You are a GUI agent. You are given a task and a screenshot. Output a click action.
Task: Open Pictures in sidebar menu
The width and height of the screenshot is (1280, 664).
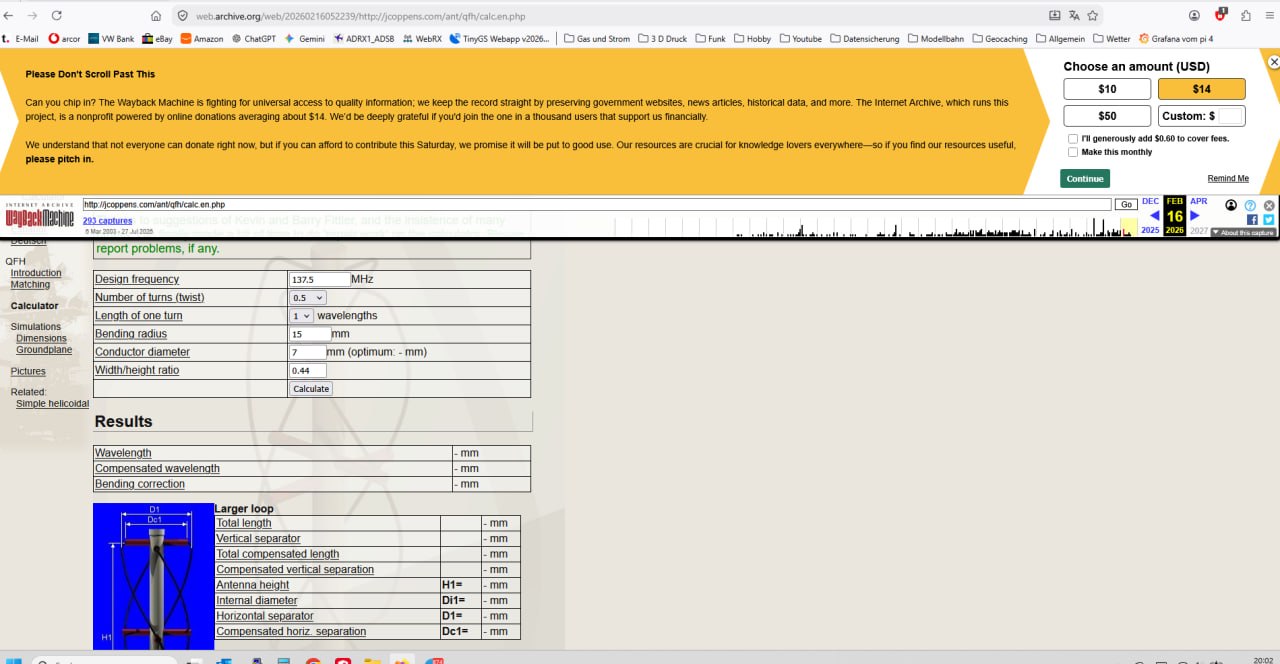(28, 372)
